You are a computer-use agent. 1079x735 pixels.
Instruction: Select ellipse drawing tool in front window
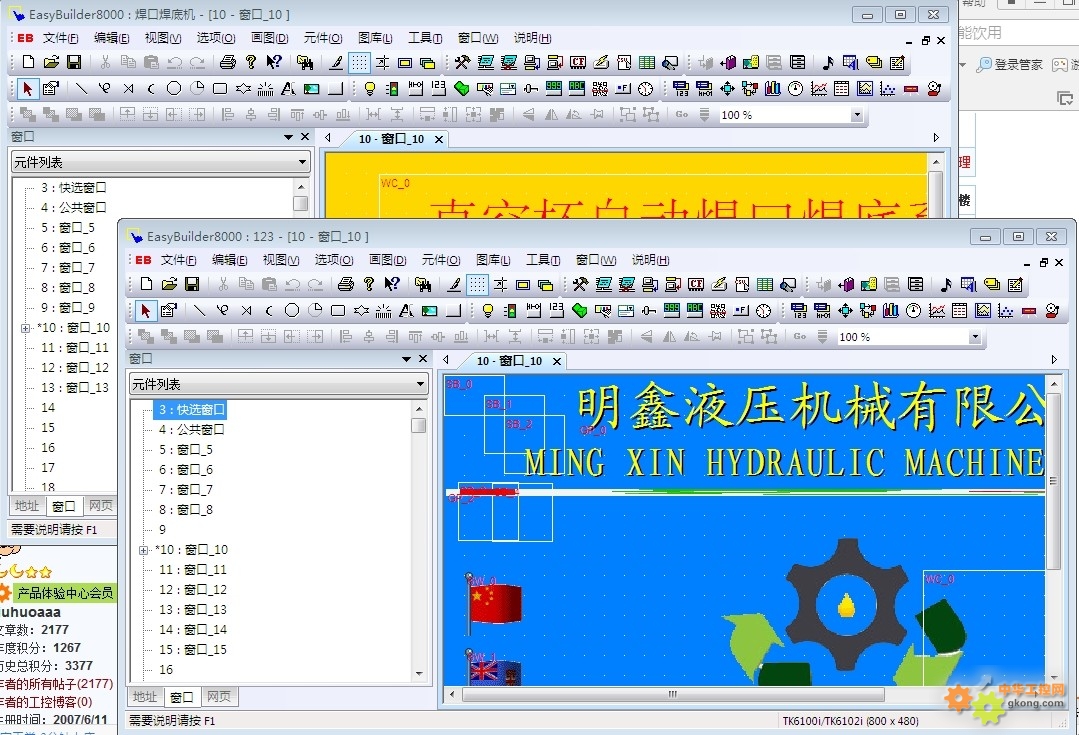(292, 310)
